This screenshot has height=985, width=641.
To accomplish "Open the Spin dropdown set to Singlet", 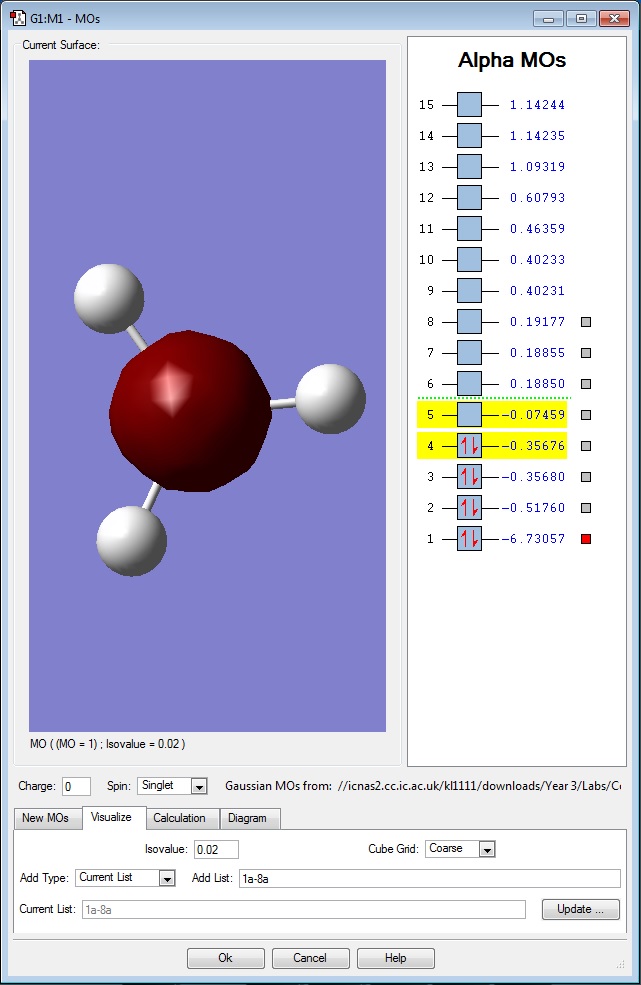I will pos(198,787).
